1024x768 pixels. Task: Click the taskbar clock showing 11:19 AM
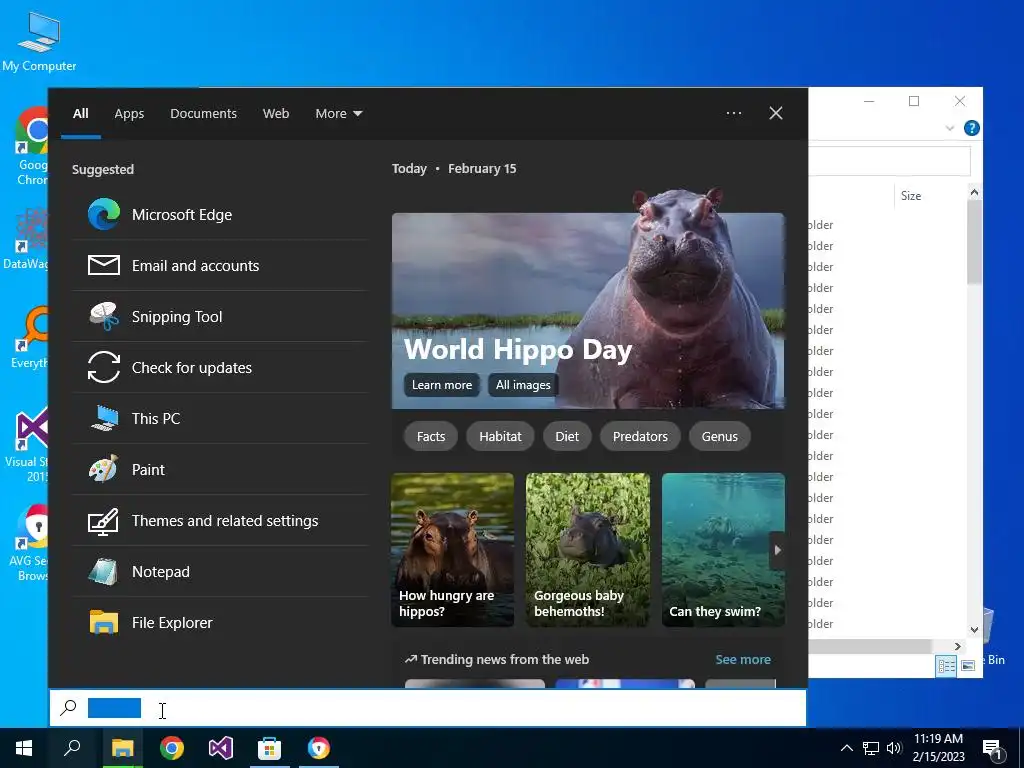pos(938,748)
